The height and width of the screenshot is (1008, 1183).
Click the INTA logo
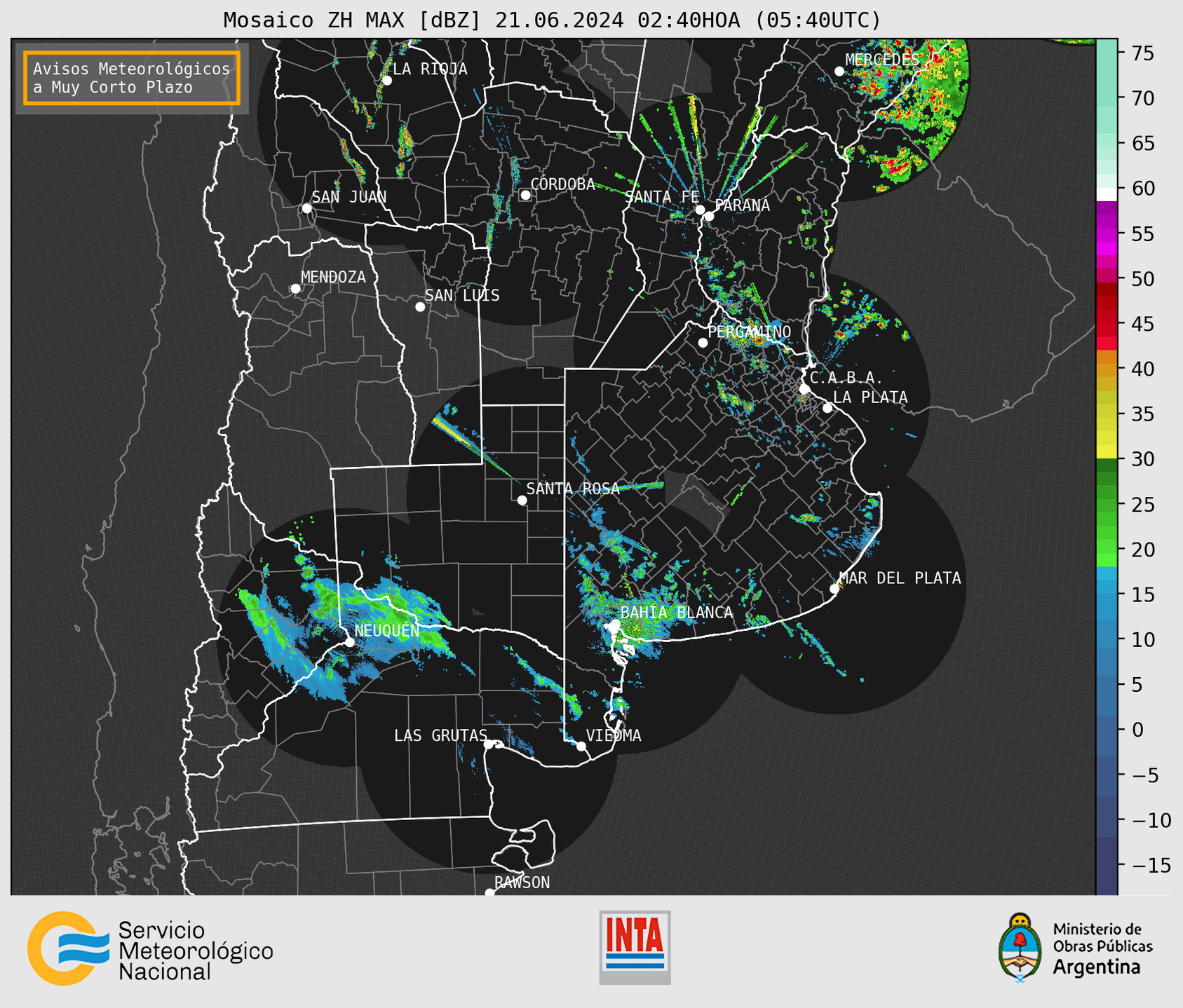tap(635, 947)
